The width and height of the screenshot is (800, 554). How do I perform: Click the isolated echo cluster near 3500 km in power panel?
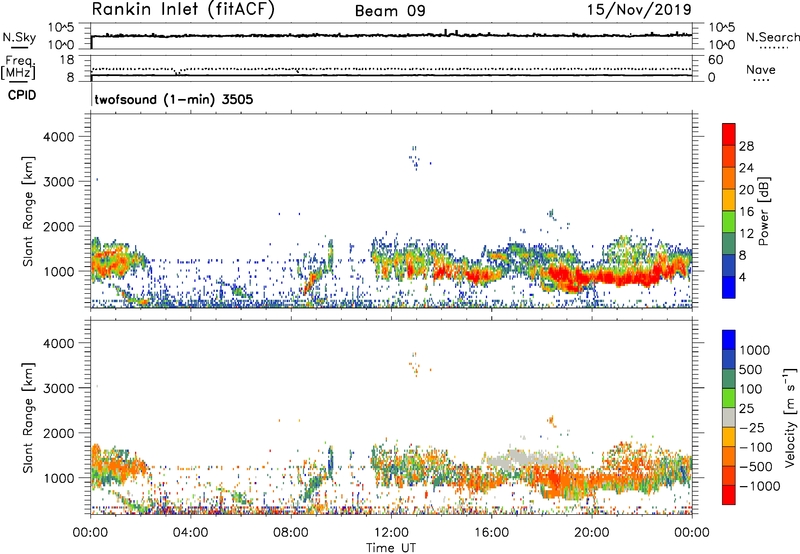pyautogui.click(x=416, y=159)
